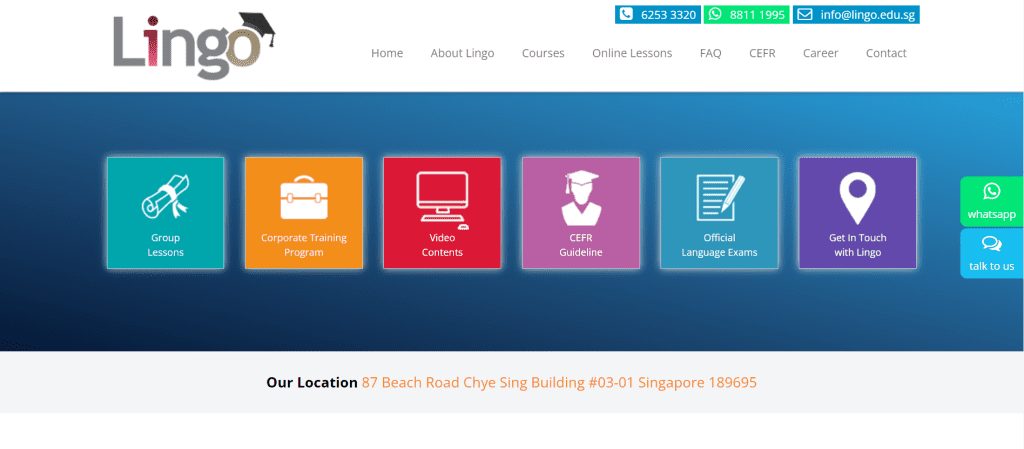Click the phone handset icon
The height and width of the screenshot is (449, 1024).
point(626,14)
